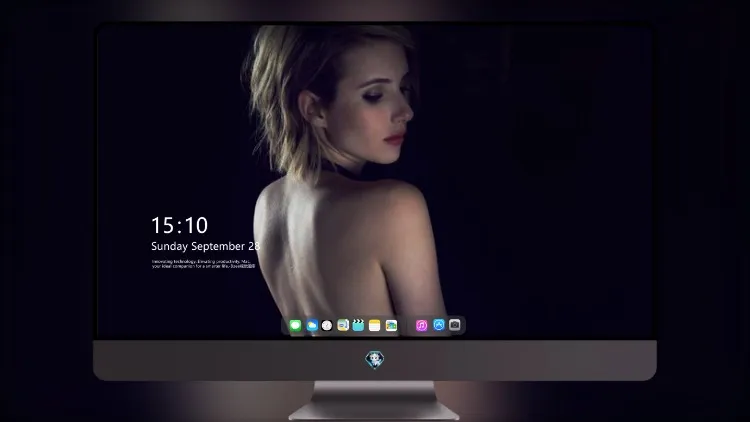Open the Camera app in the dock
This screenshot has height=422, width=750.
pyautogui.click(x=455, y=325)
